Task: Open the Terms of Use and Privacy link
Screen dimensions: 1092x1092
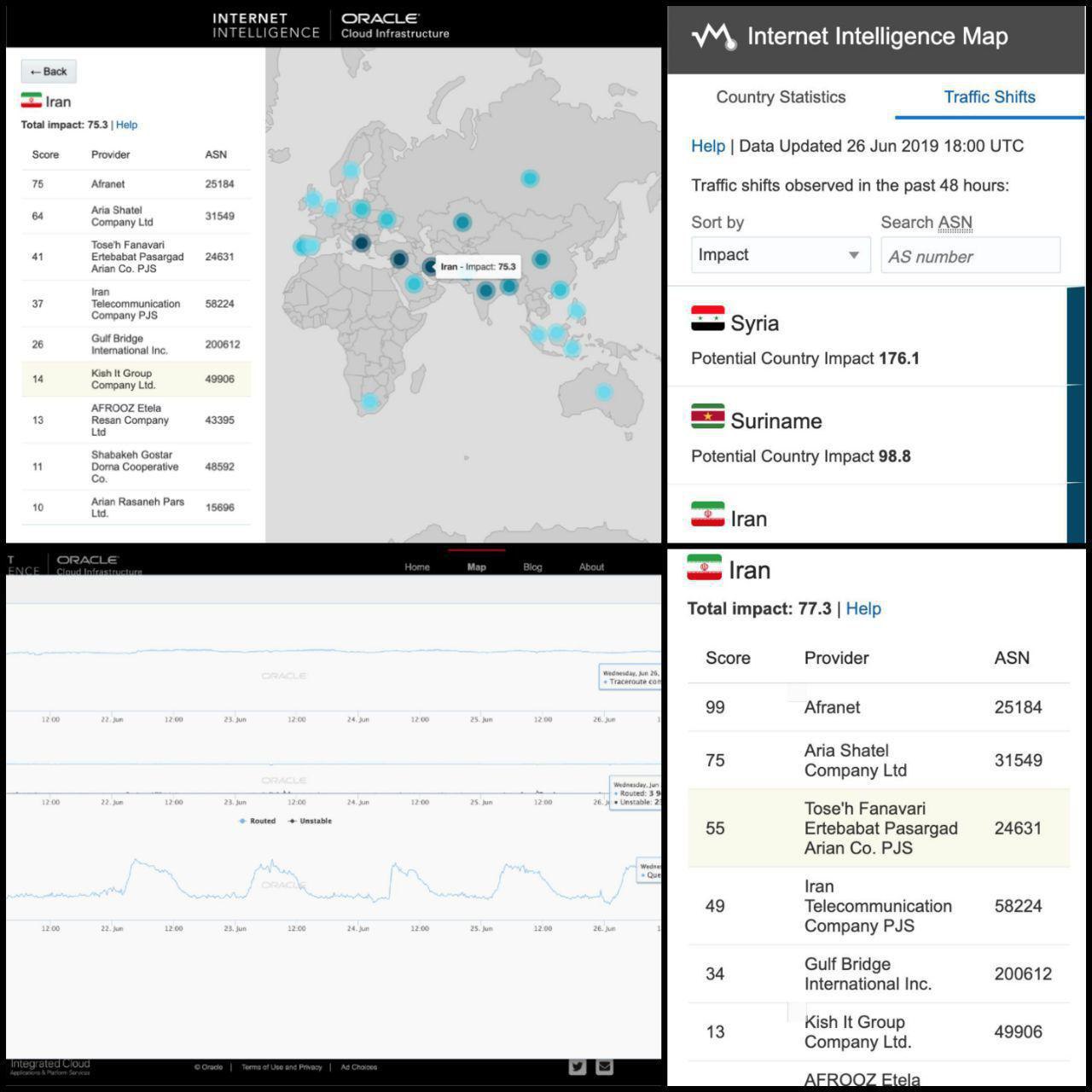Action: click(x=282, y=1067)
